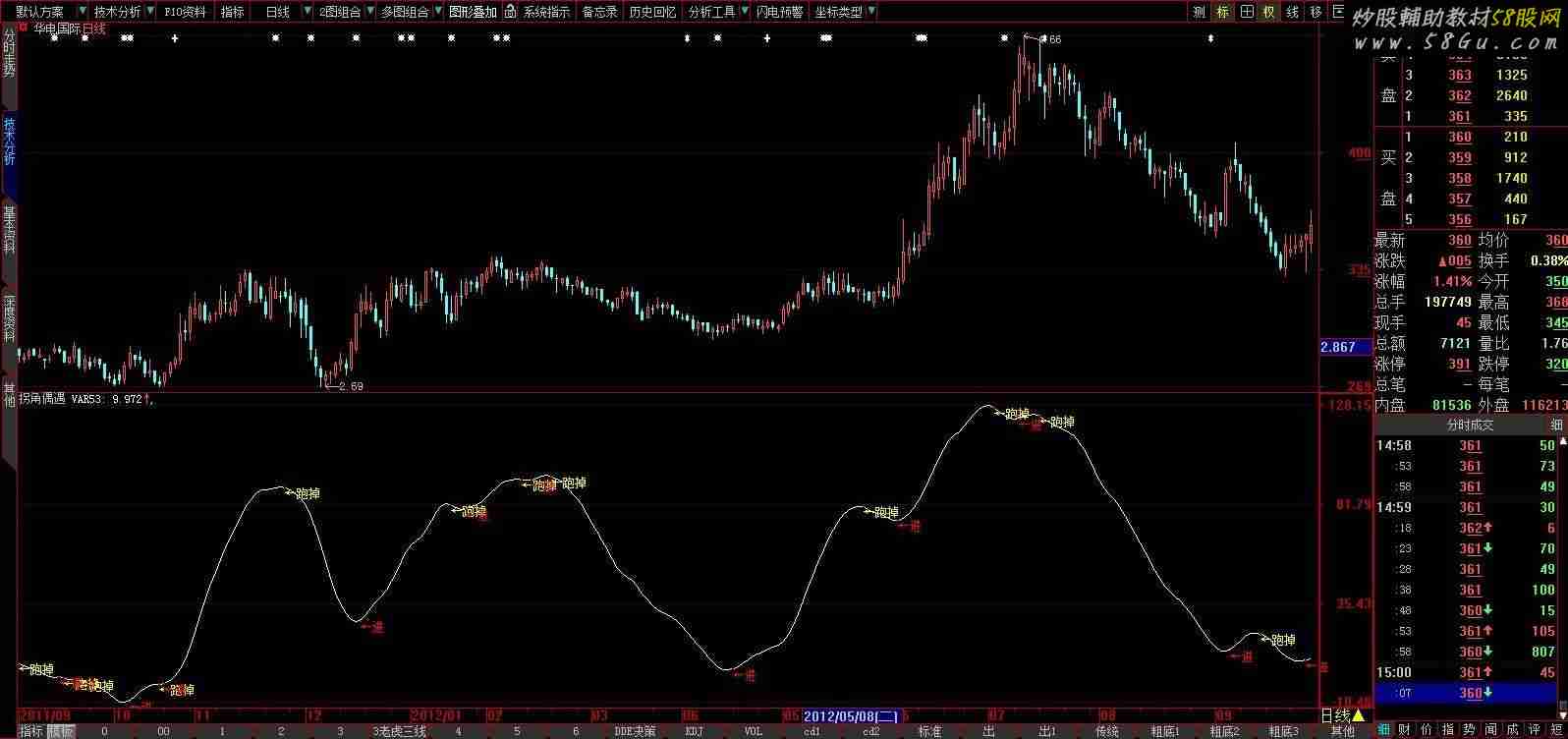
Task: Click the lock icon beside 图形叠加
Action: 510,12
